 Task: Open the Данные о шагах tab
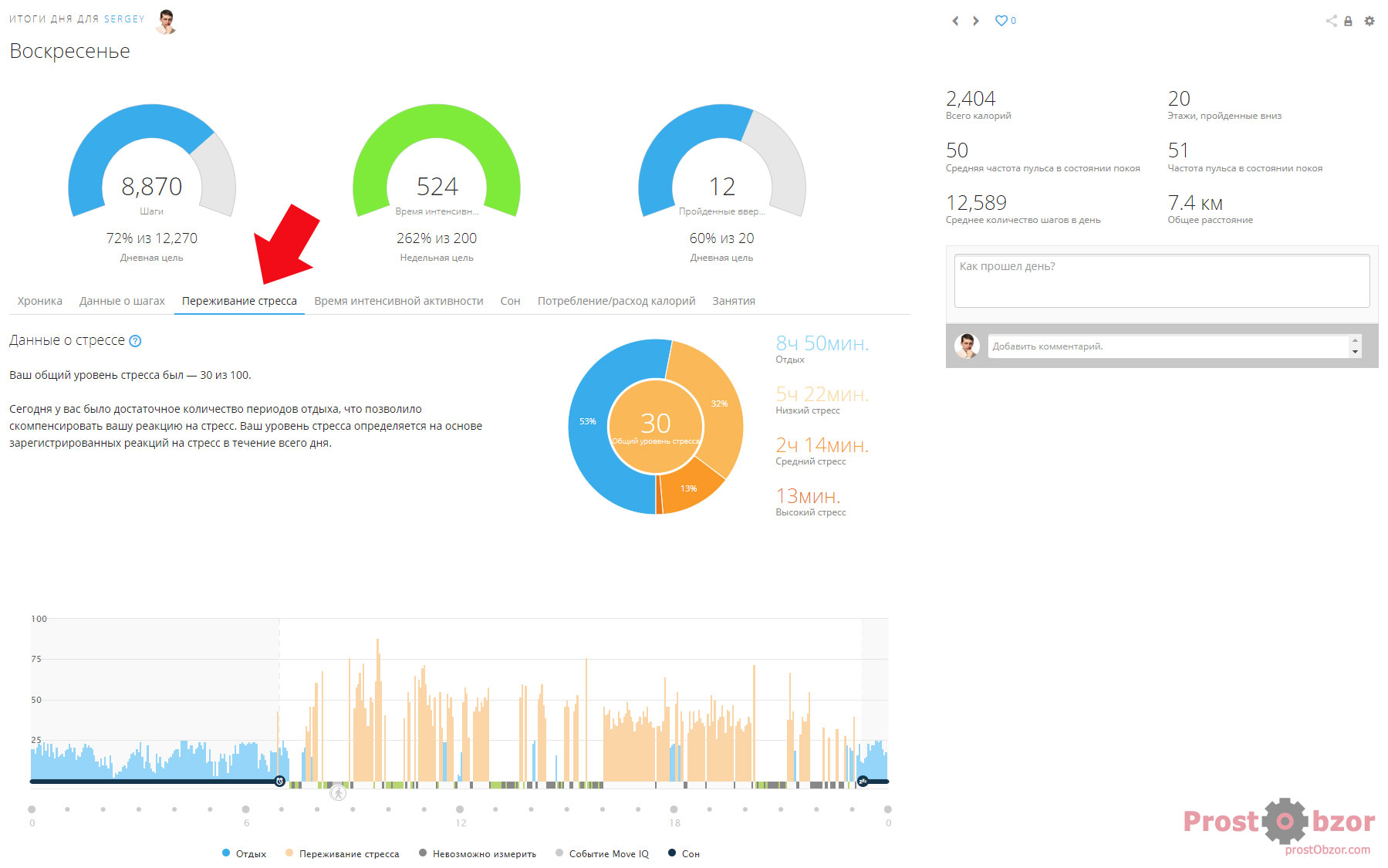point(122,301)
